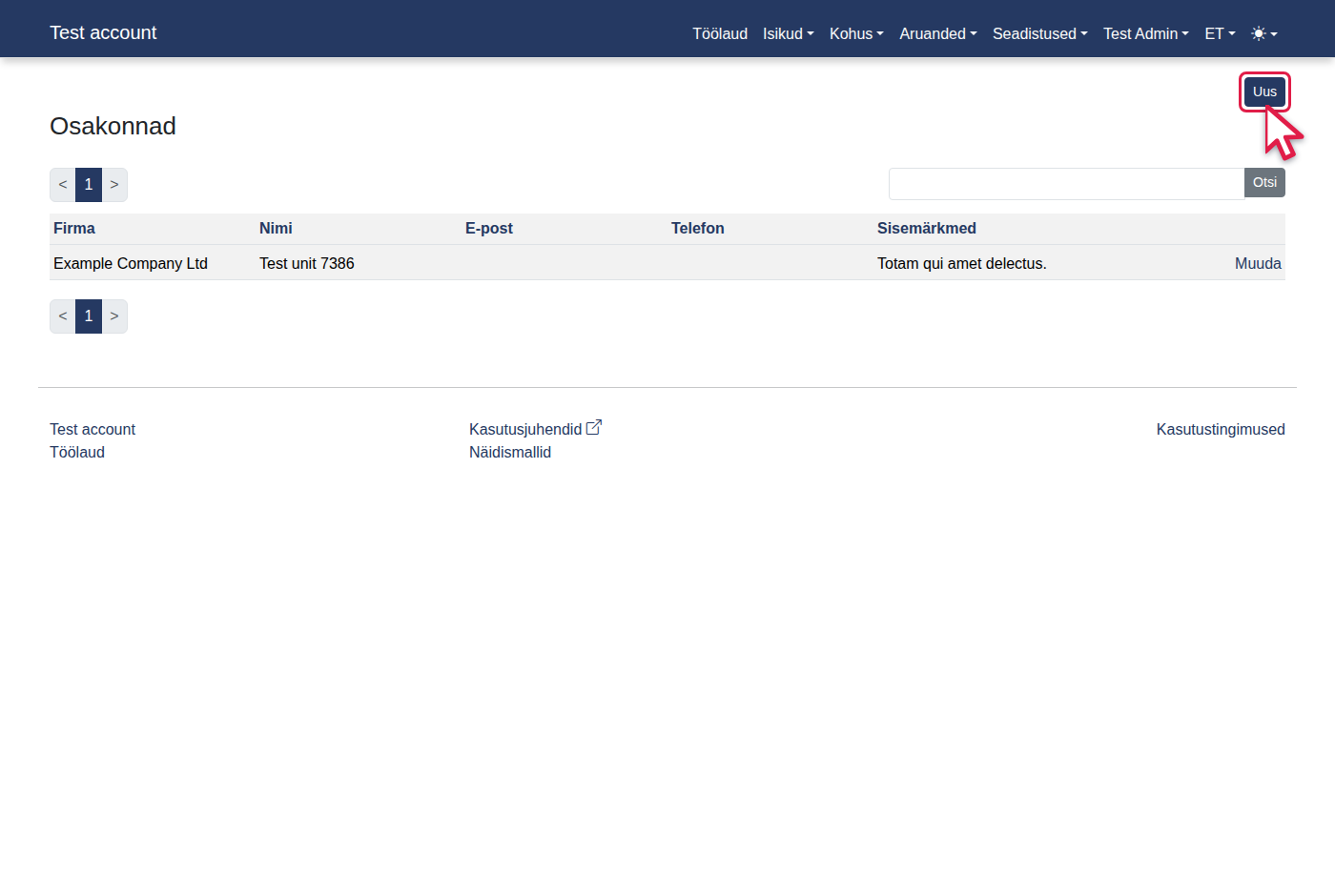1335x896 pixels.
Task: Expand the Isikud dropdown menu
Action: point(789,33)
